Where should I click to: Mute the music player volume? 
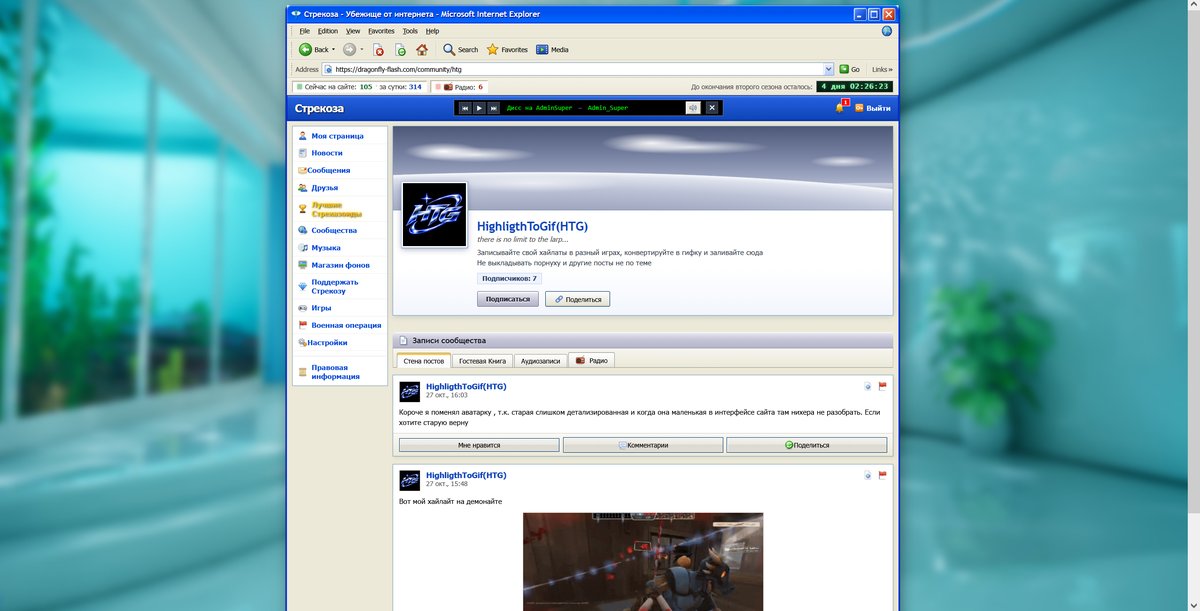point(692,108)
